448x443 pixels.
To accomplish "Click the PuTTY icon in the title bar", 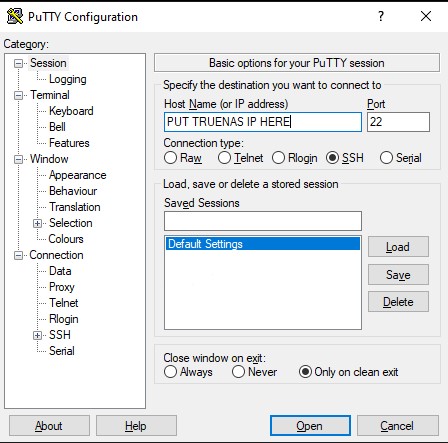I will pos(15,16).
